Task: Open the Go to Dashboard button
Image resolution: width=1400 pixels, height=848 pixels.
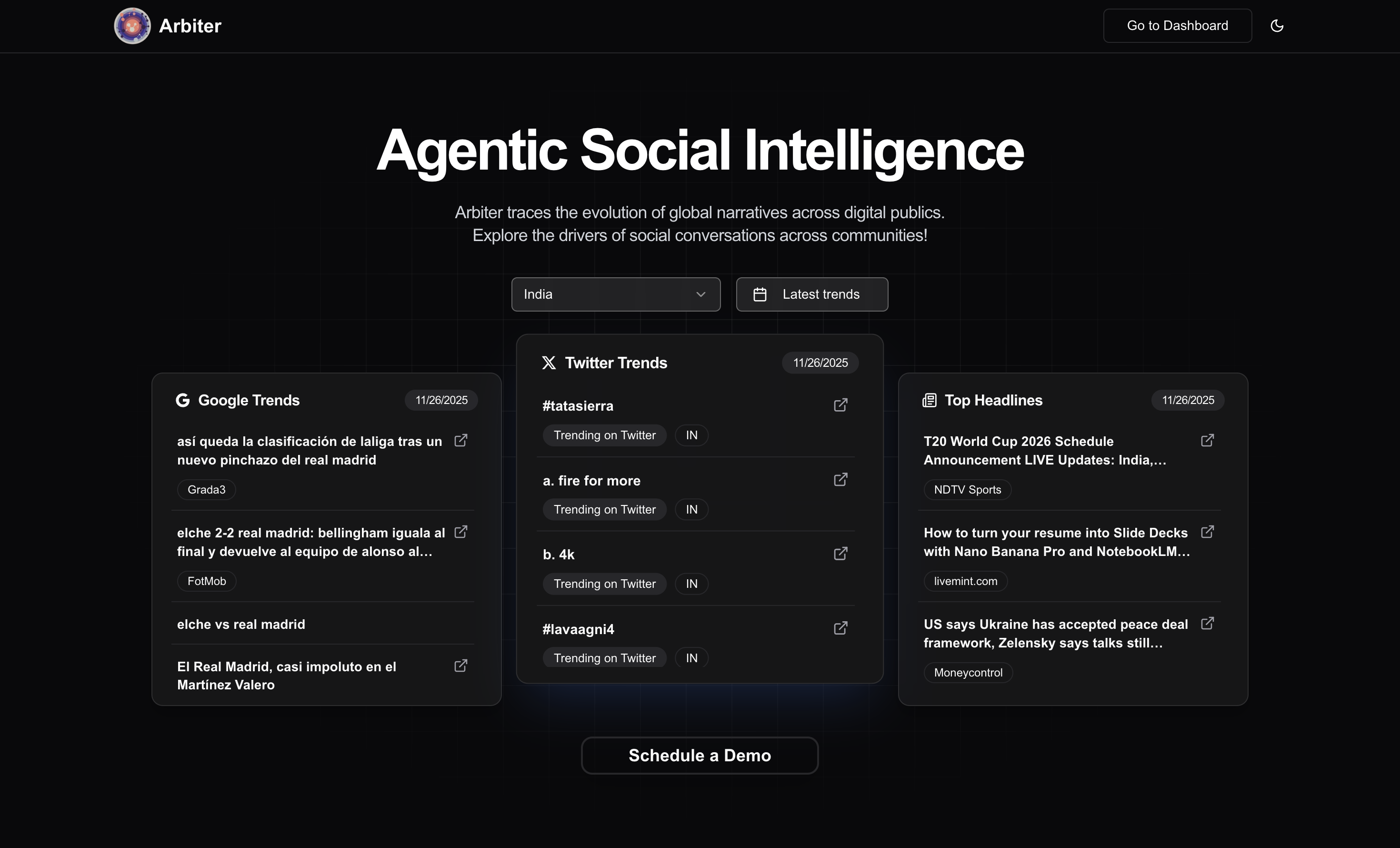Action: pyautogui.click(x=1177, y=26)
